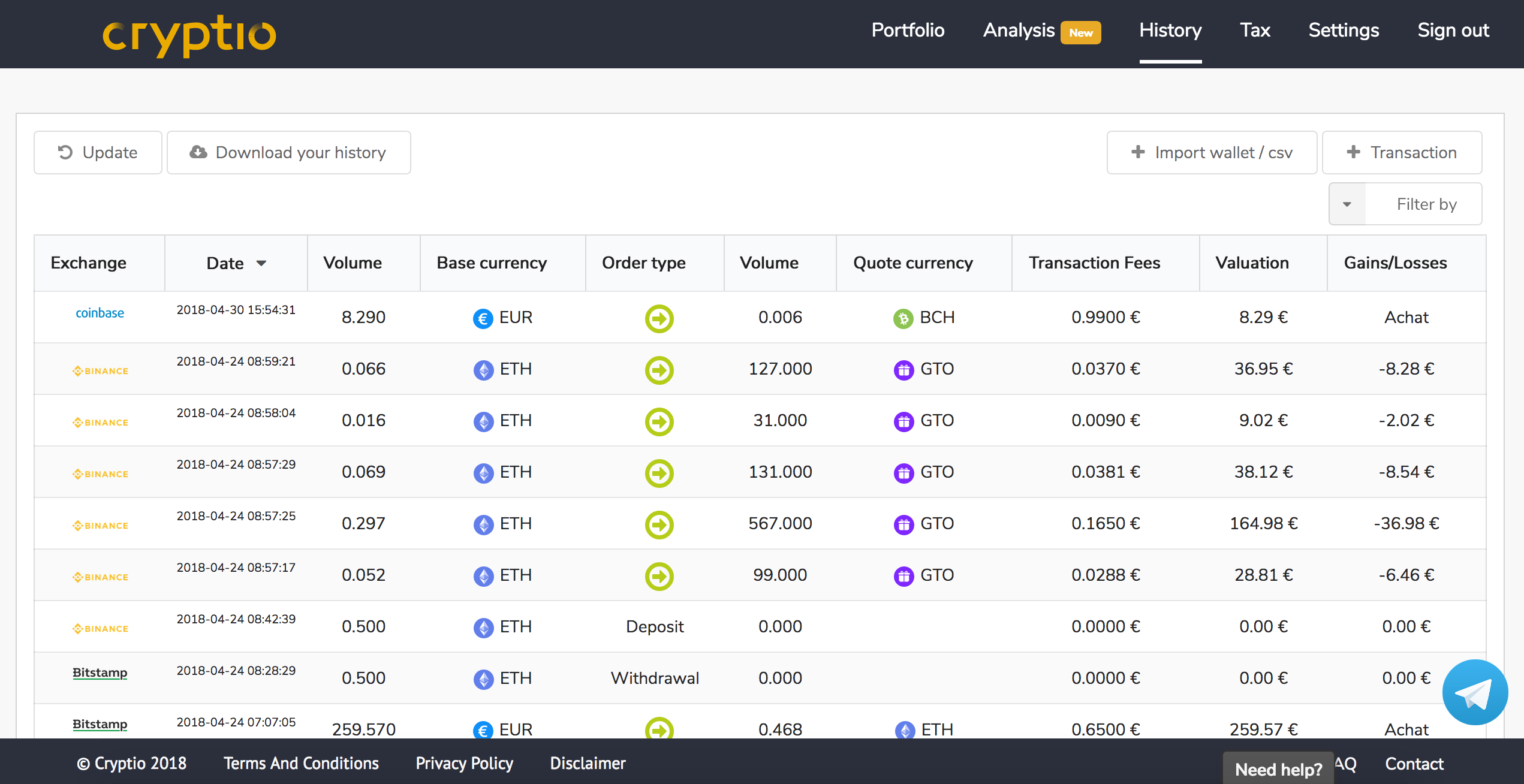Click the Coinbase logo in first row
This screenshot has height=784, width=1524.
click(x=100, y=313)
